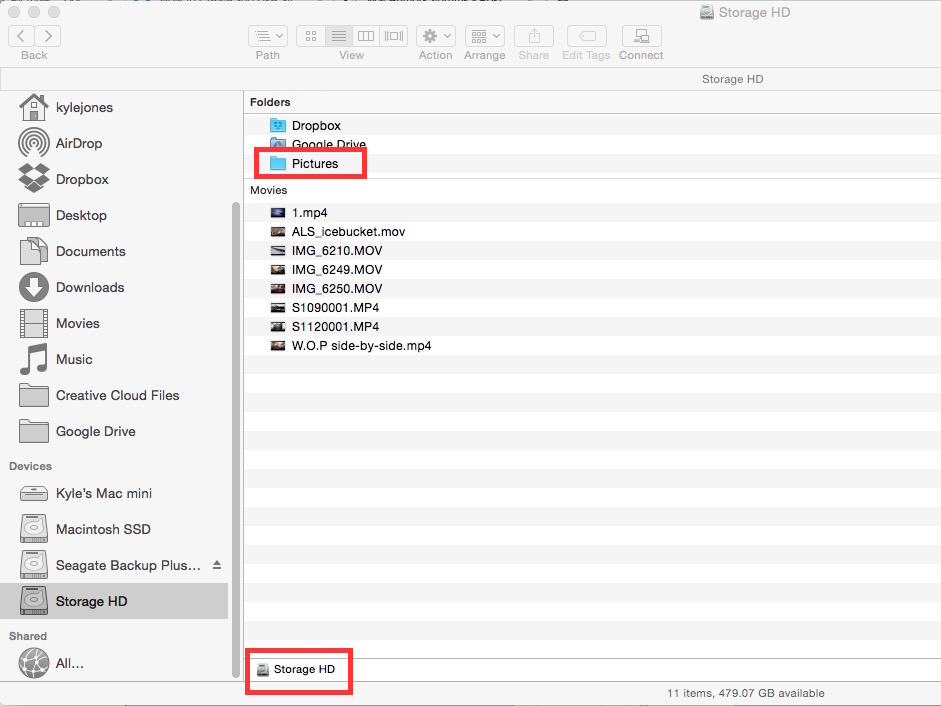Open the Arrange dropdown
Screen dimensions: 941x706
point(484,36)
